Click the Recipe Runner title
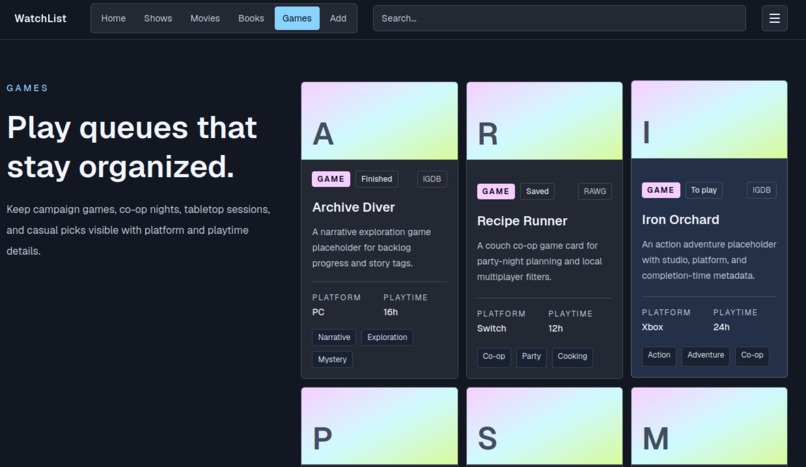Image resolution: width=806 pixels, height=467 pixels. click(522, 221)
